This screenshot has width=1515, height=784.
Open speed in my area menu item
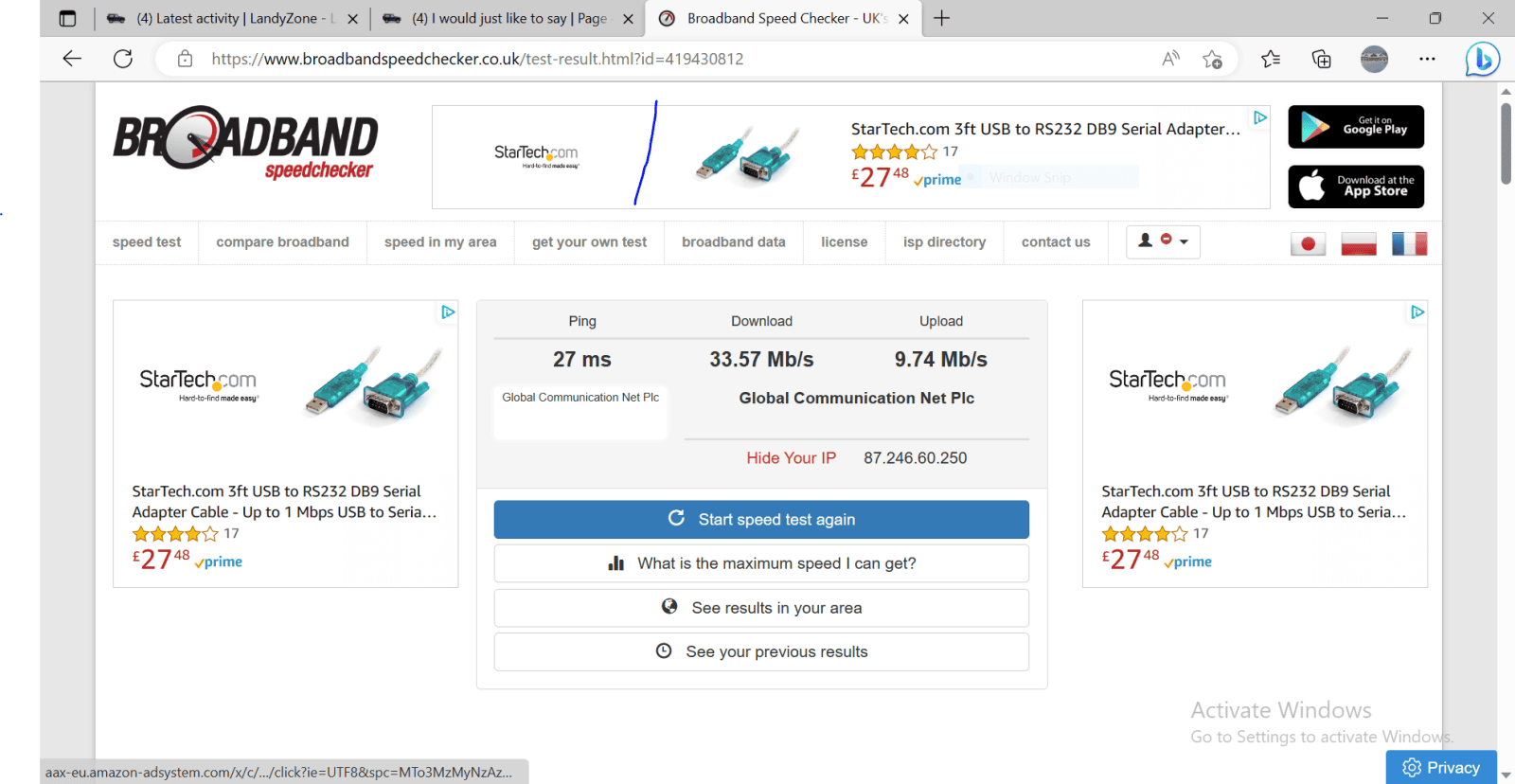(x=440, y=242)
